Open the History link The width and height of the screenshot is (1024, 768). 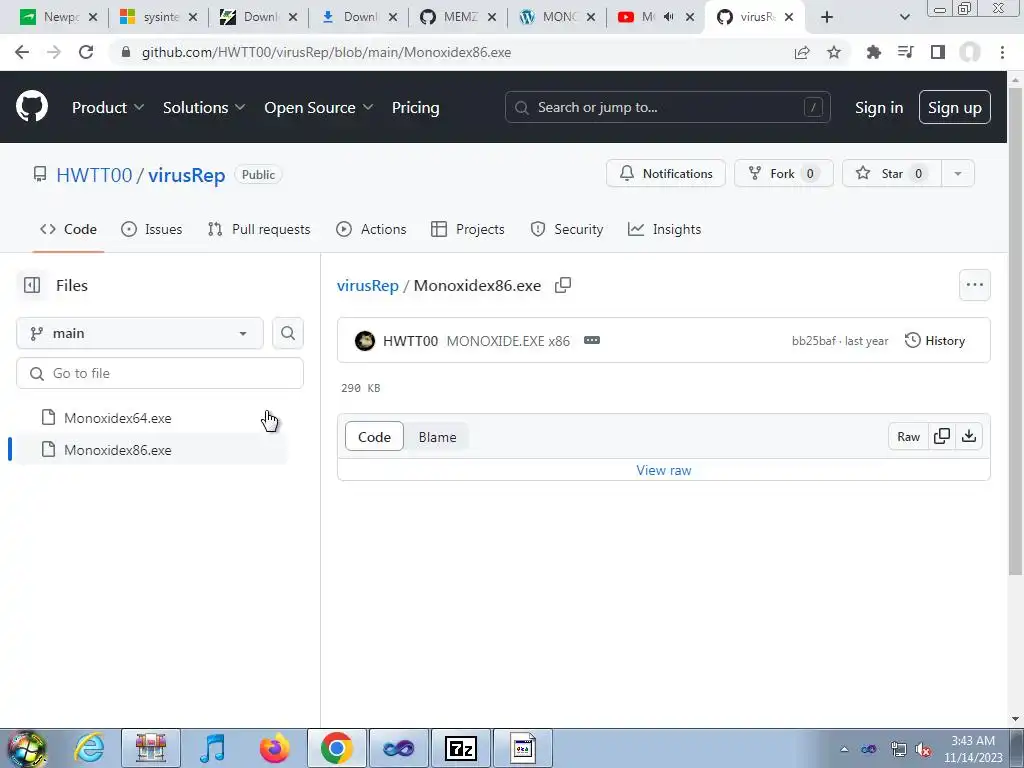935,341
